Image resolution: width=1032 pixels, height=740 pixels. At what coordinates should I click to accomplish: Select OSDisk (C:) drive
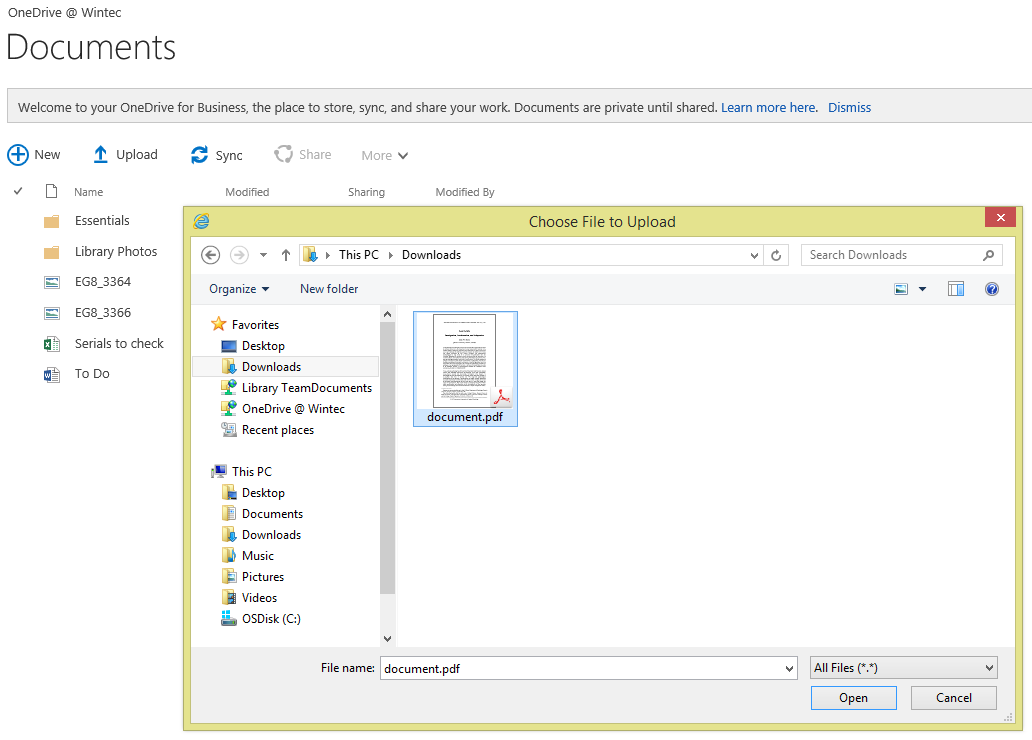tap(271, 619)
